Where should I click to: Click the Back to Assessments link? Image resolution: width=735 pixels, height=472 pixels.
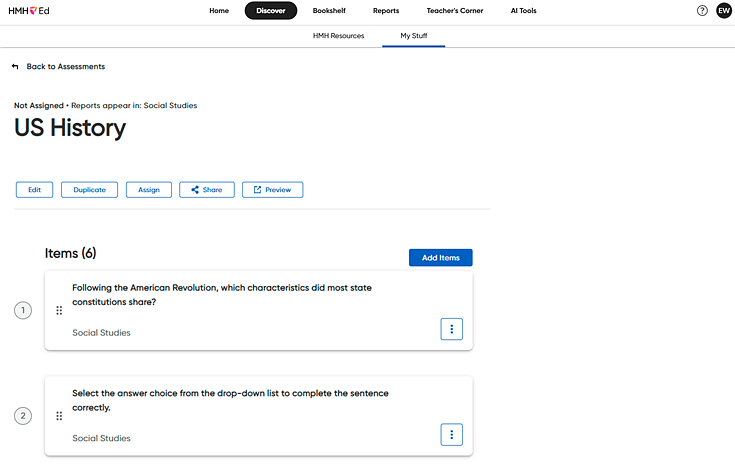click(66, 67)
